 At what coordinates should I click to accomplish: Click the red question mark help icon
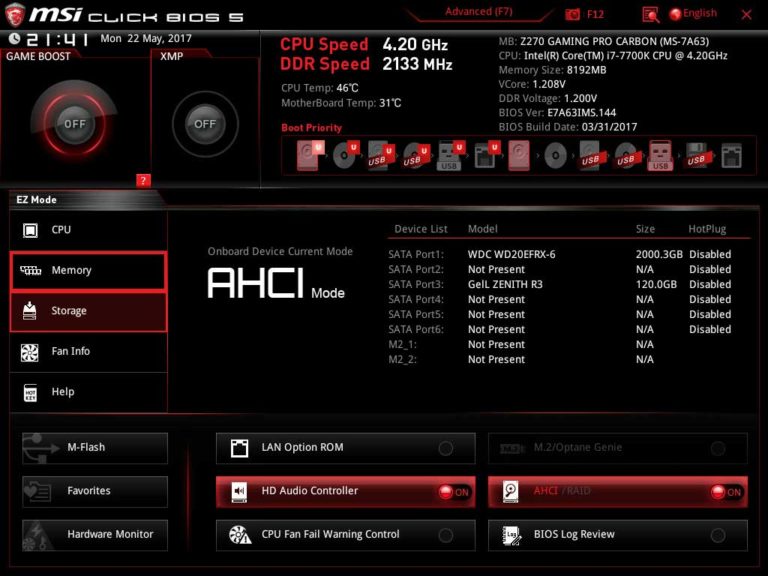pos(143,180)
